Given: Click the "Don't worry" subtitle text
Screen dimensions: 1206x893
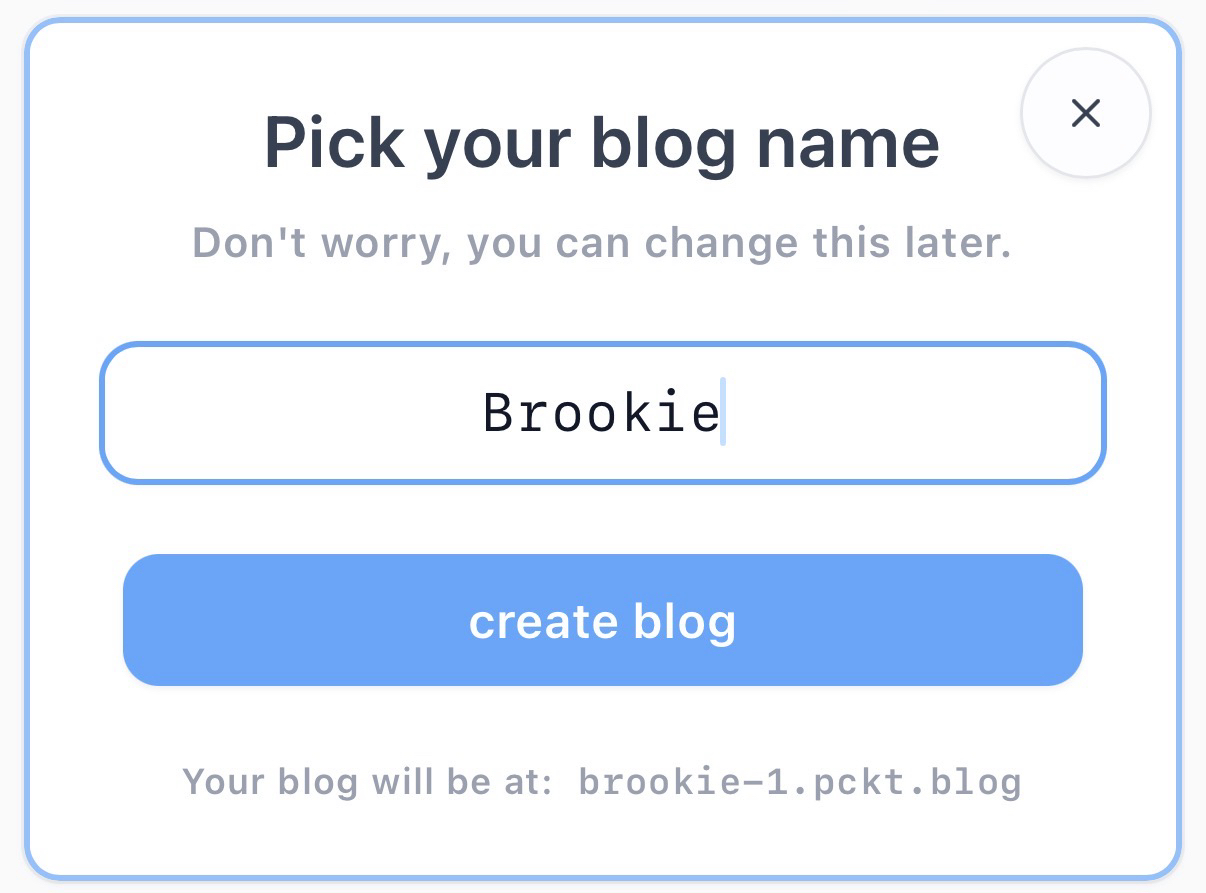Looking at the screenshot, I should (x=601, y=243).
